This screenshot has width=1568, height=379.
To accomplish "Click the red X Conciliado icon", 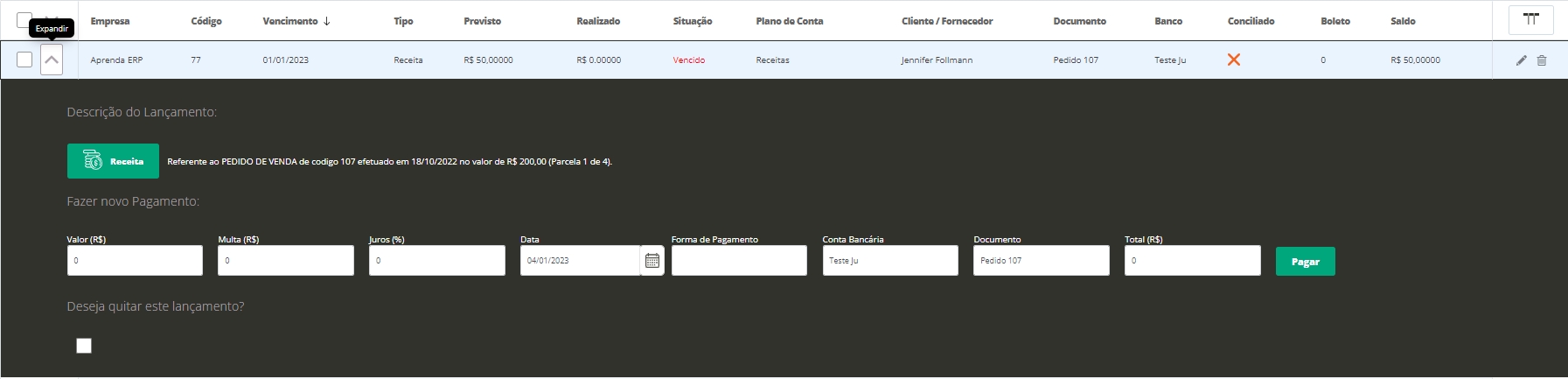I will (x=1233, y=60).
